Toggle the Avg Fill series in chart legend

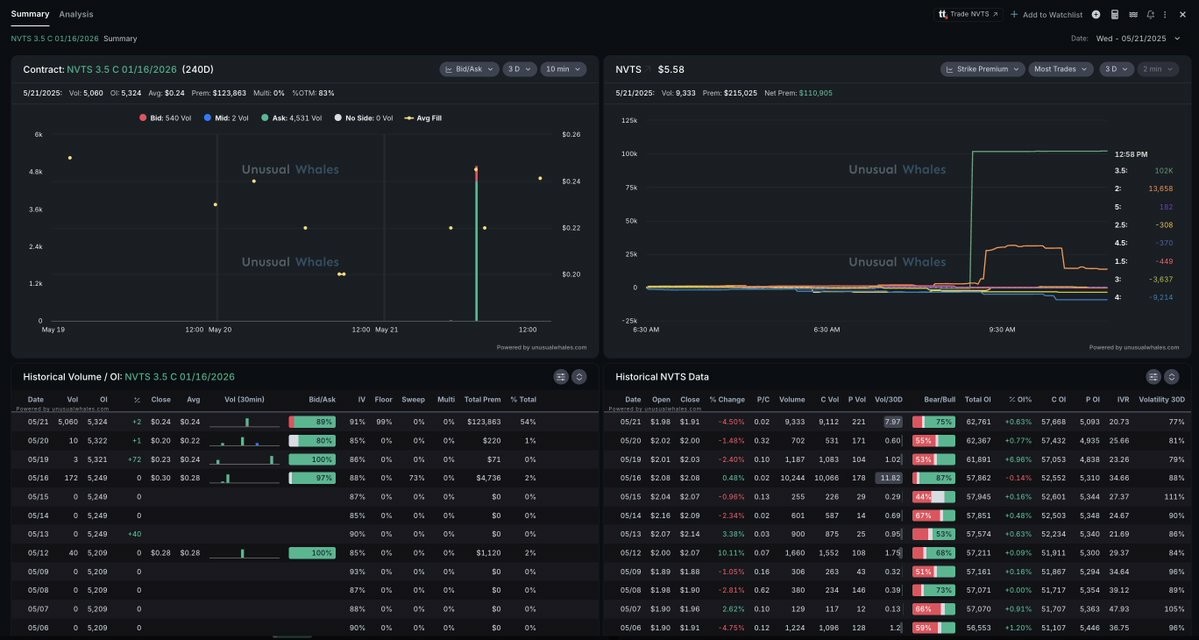(424, 119)
